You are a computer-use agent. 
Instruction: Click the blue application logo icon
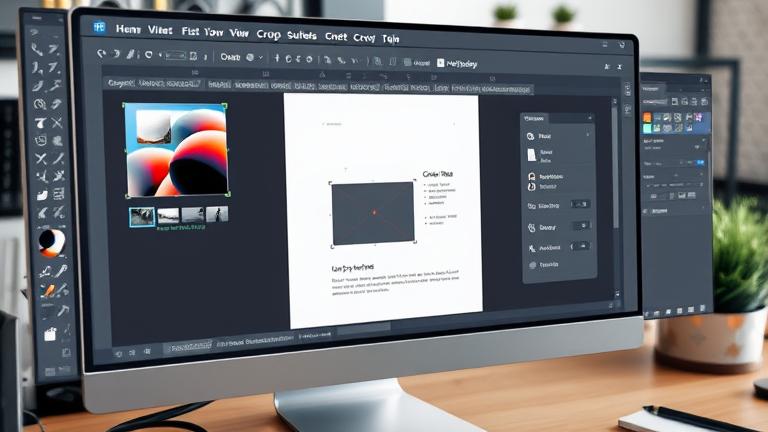point(99,27)
